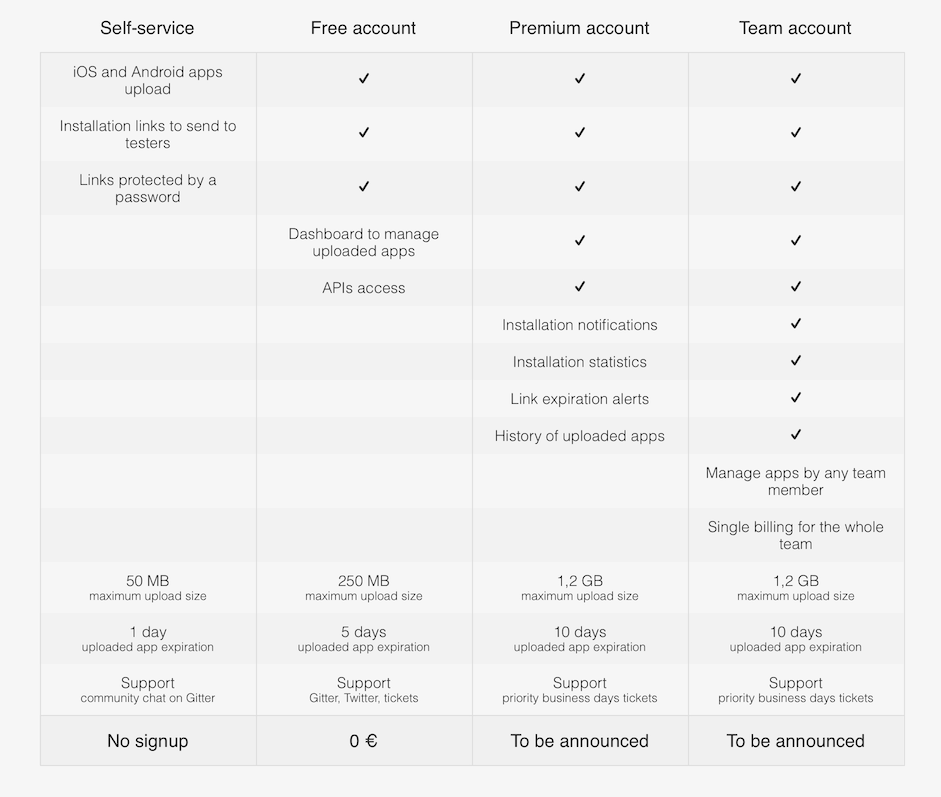Screen dimensions: 941x797
Task: Click Premium account checkmark for installation links
Action: (580, 133)
